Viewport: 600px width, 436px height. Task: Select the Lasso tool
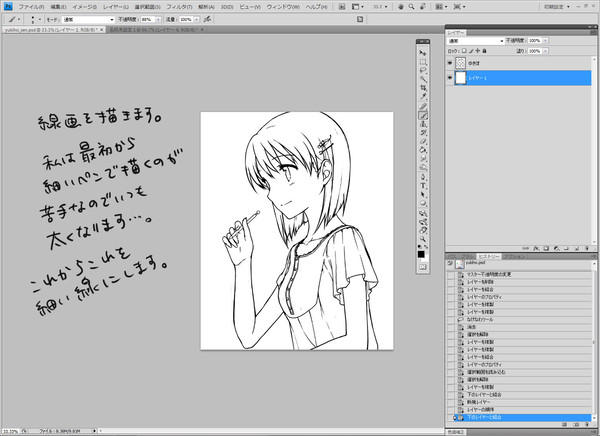click(423, 70)
